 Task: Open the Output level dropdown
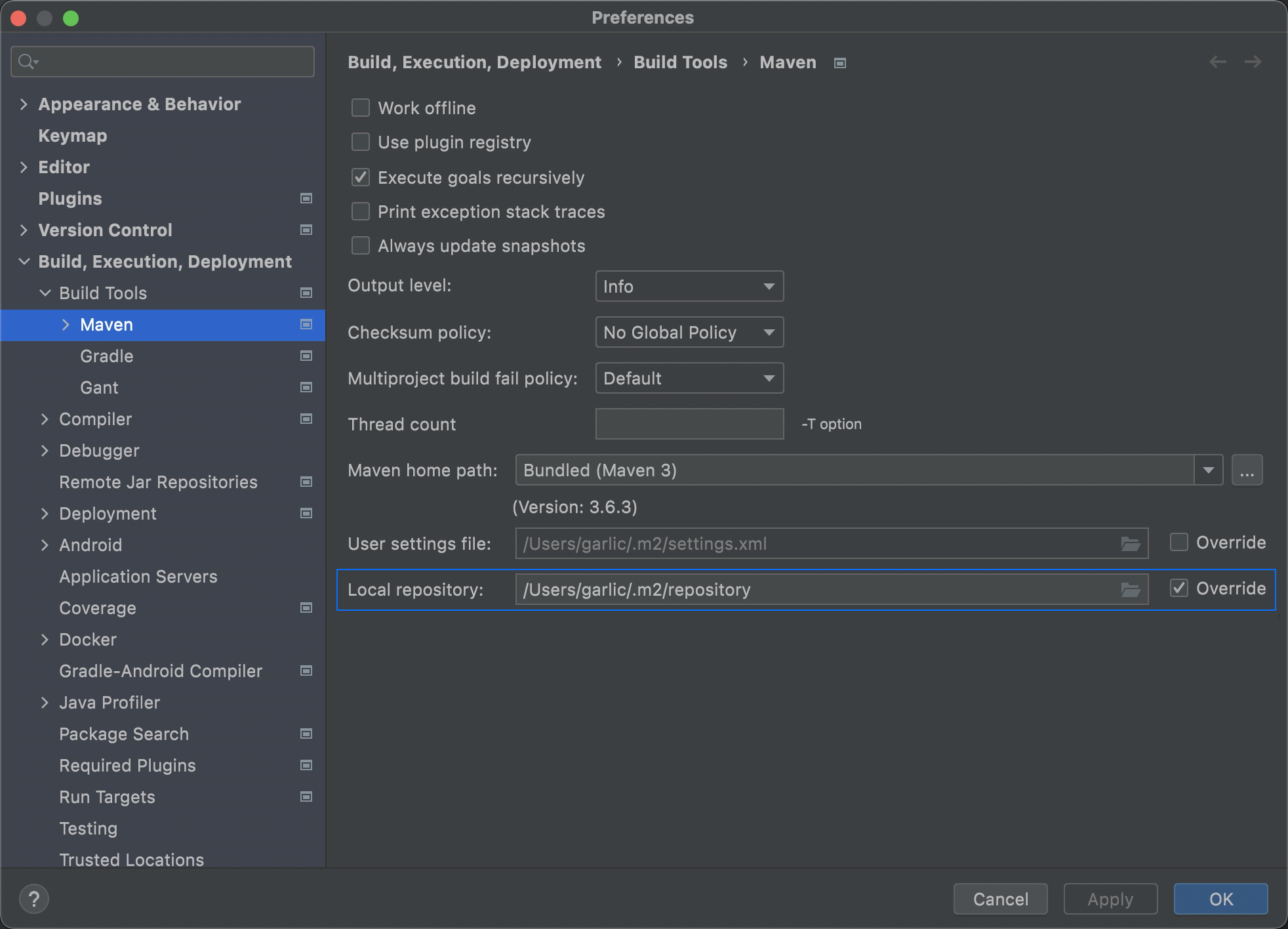pyautogui.click(x=689, y=286)
